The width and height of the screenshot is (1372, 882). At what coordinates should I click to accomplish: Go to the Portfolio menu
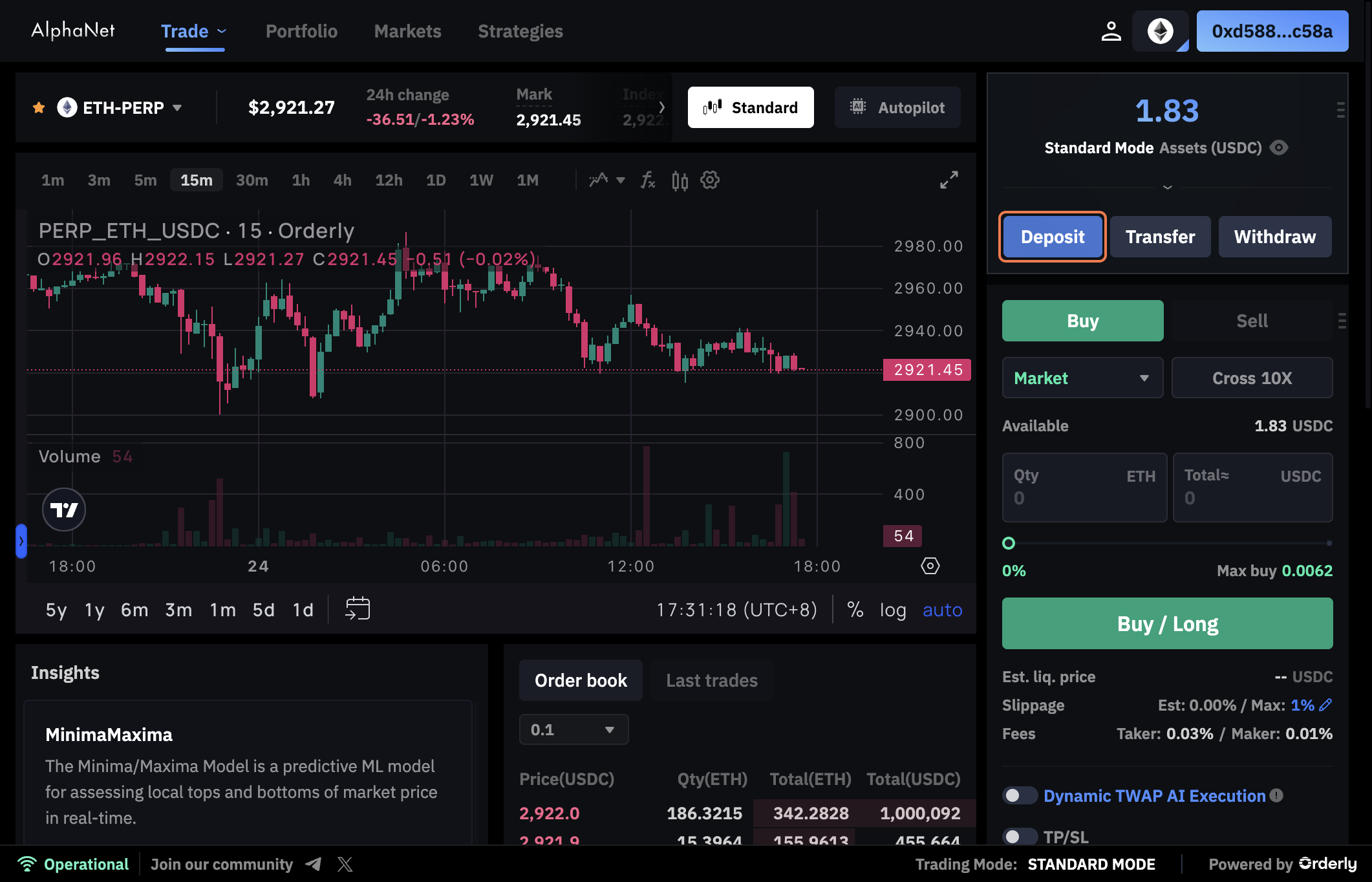pyautogui.click(x=301, y=31)
